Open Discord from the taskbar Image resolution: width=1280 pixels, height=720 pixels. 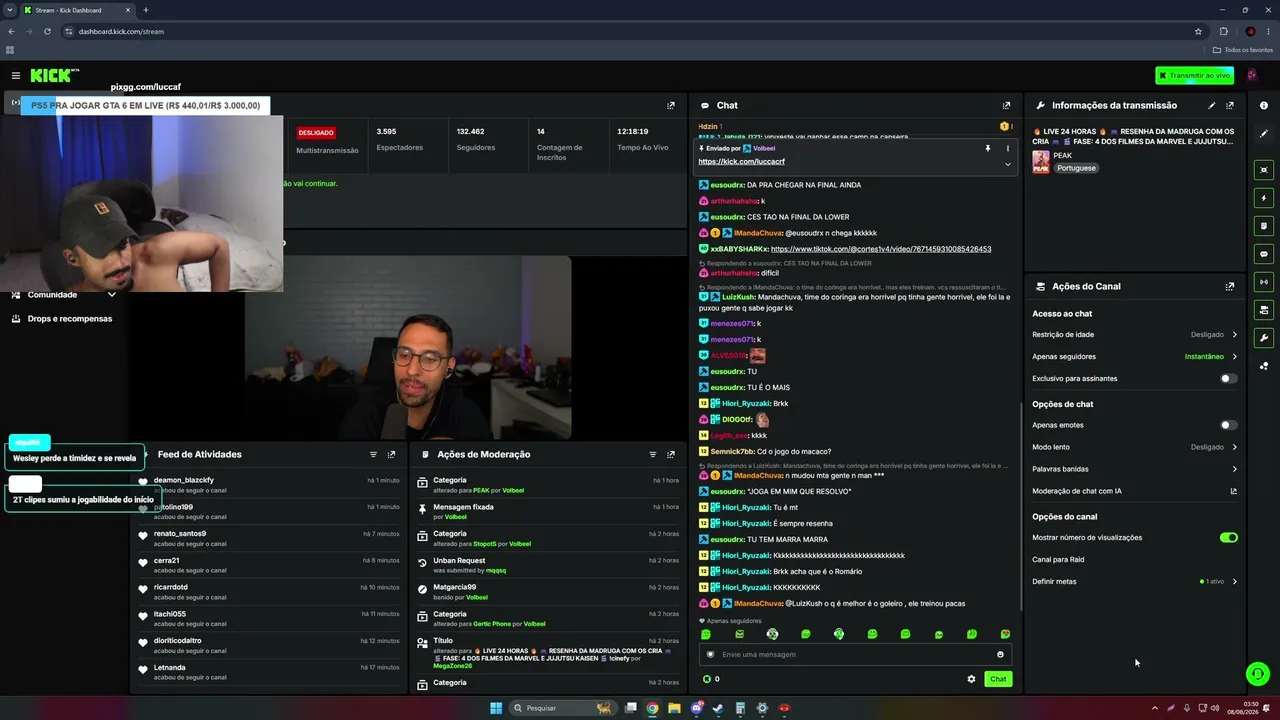tap(696, 708)
